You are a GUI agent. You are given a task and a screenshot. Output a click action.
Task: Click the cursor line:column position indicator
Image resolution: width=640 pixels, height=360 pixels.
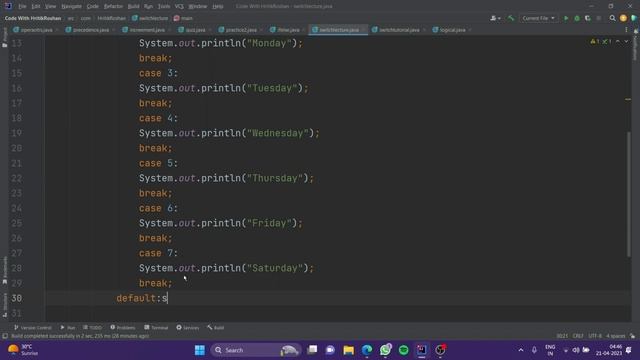tap(562, 336)
